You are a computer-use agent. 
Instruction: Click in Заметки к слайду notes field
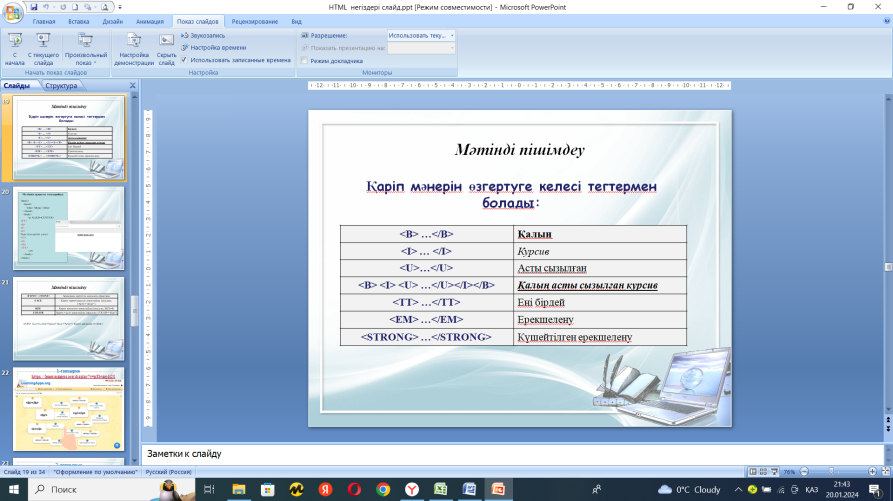click(511, 454)
